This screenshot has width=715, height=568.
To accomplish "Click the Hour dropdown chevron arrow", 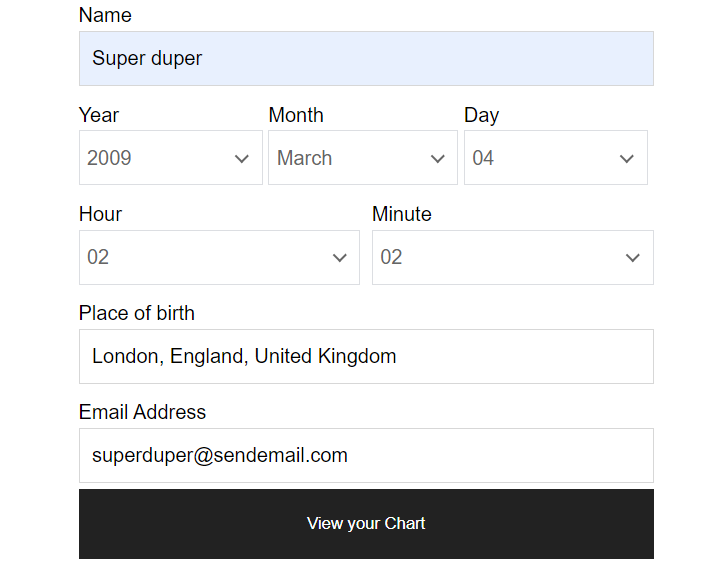I will click(x=339, y=258).
